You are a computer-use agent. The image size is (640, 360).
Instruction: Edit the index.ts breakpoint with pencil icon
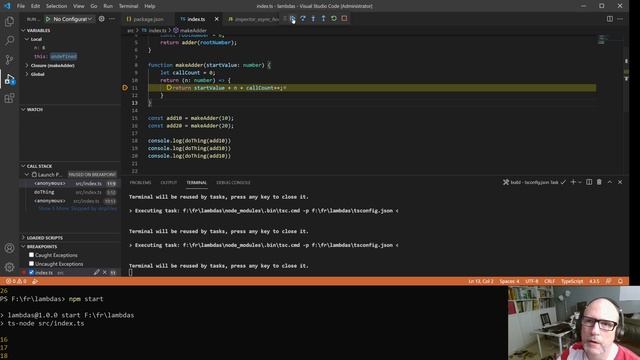pos(96,272)
